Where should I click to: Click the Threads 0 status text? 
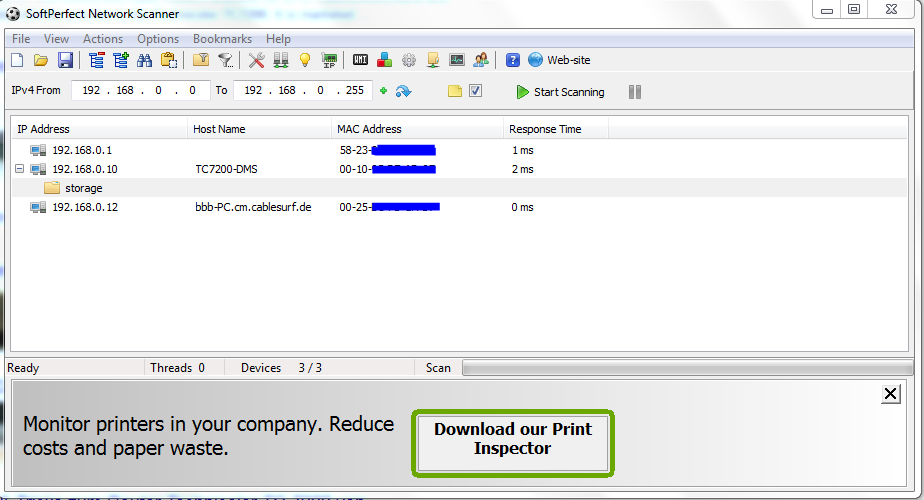177,368
